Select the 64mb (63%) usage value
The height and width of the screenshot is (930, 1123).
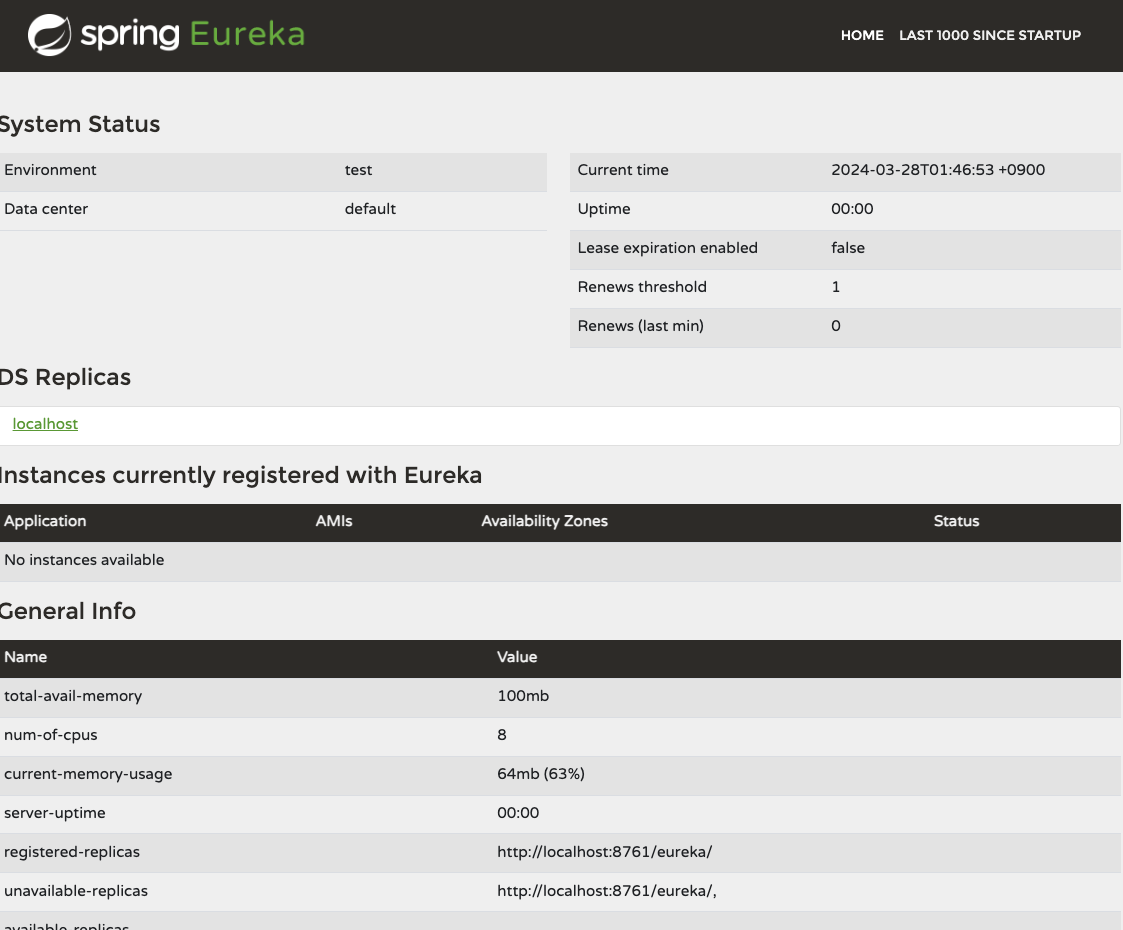coord(541,774)
